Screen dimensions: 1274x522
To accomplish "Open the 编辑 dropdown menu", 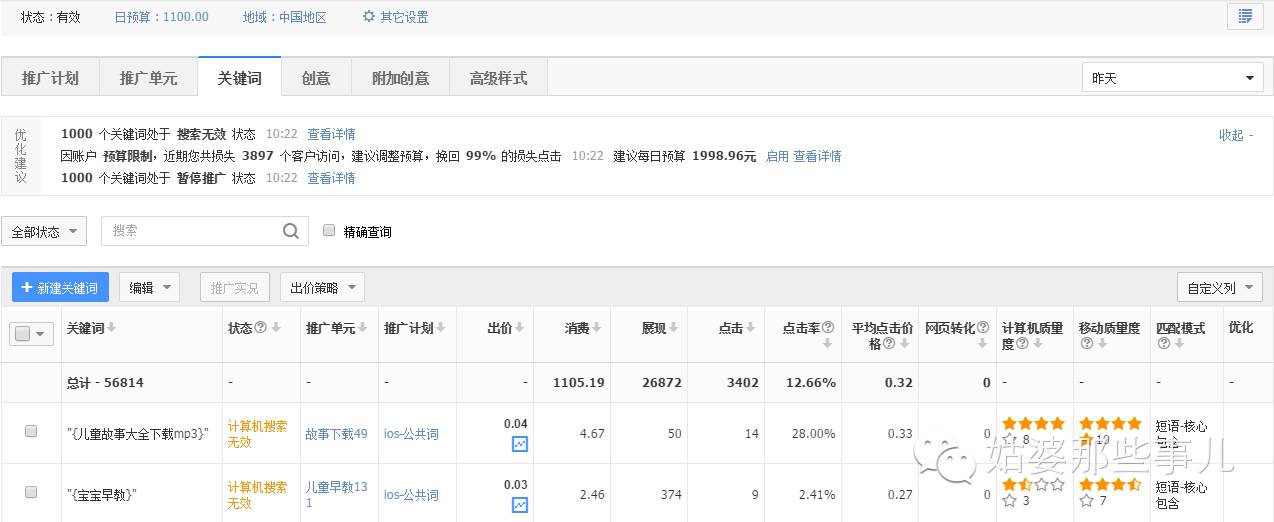I will click(x=149, y=288).
